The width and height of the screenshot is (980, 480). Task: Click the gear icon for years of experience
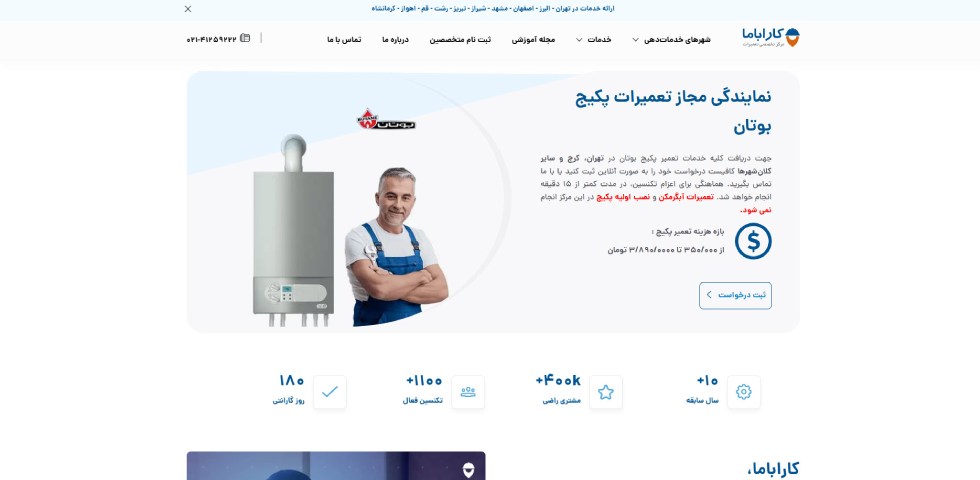pyautogui.click(x=744, y=392)
